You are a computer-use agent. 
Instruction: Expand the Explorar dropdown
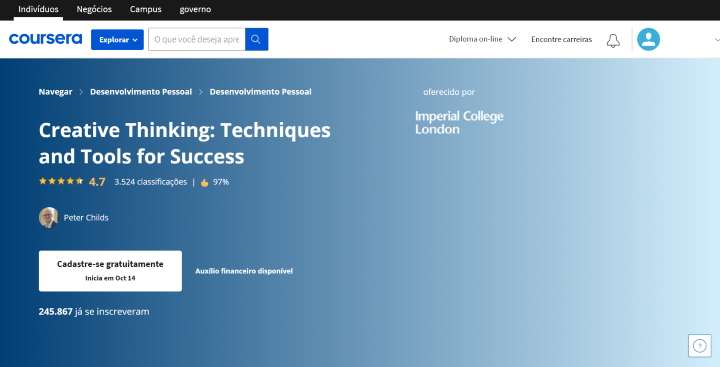(x=117, y=40)
